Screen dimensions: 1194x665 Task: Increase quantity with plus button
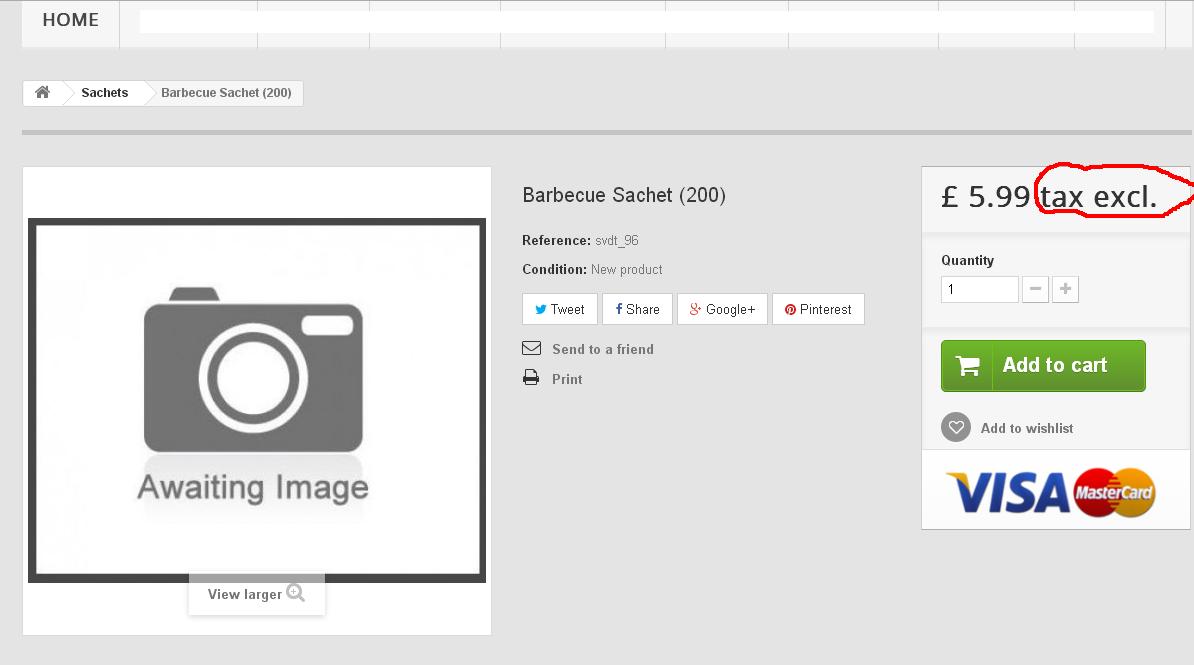[x=1065, y=289]
